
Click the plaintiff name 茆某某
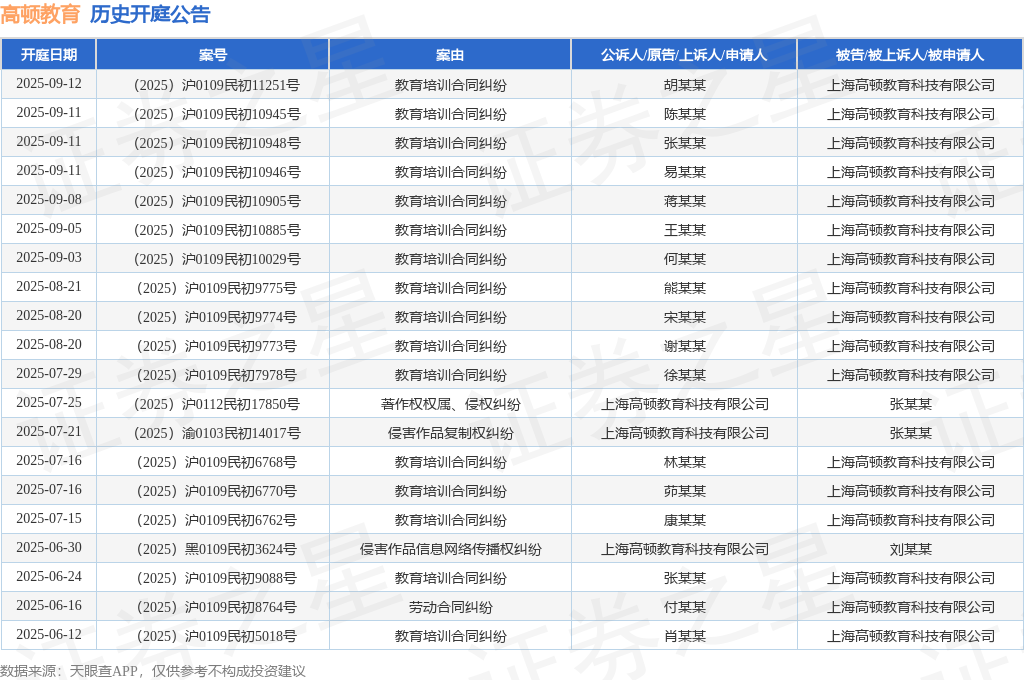[684, 491]
